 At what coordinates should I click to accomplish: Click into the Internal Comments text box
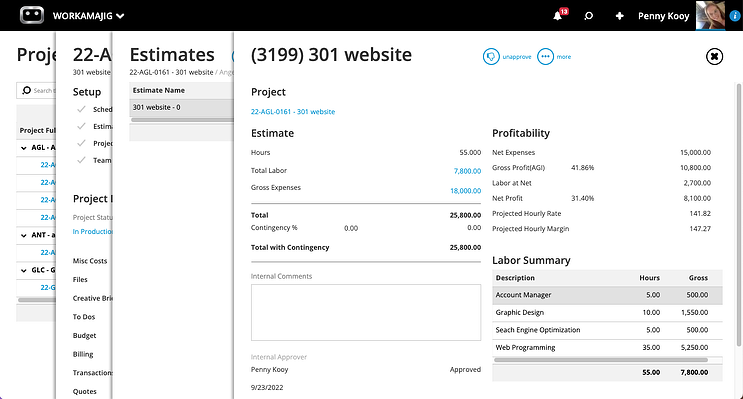(366, 312)
